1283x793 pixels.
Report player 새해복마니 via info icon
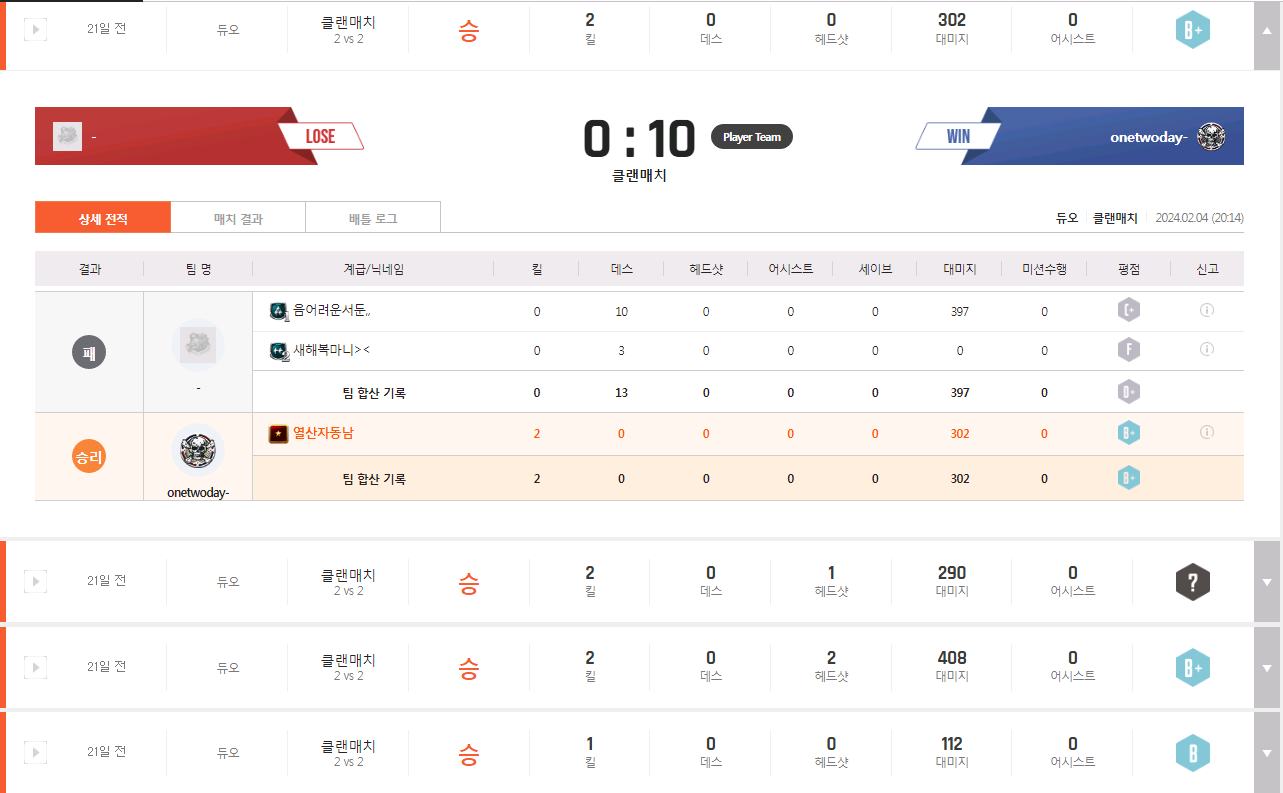coord(1206,350)
